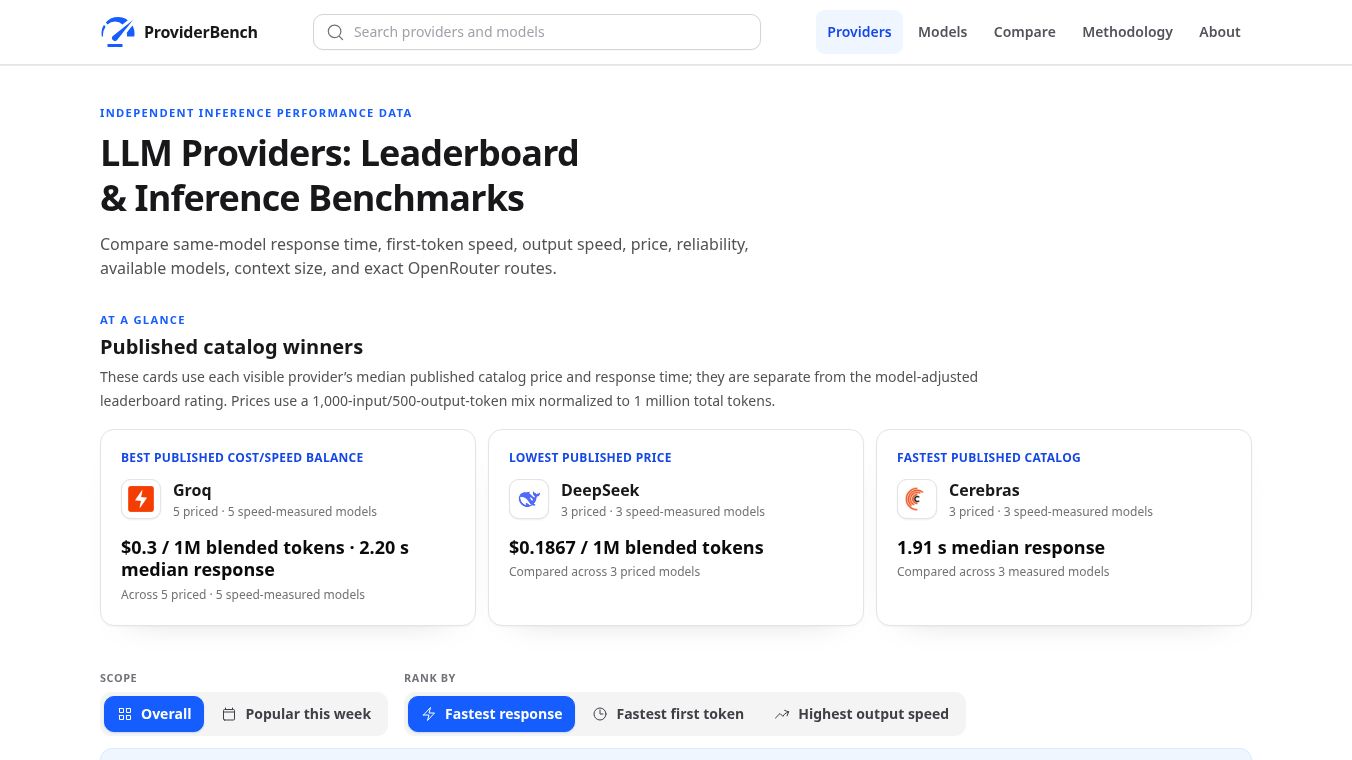Open the About page
Image resolution: width=1352 pixels, height=760 pixels.
1219,32
